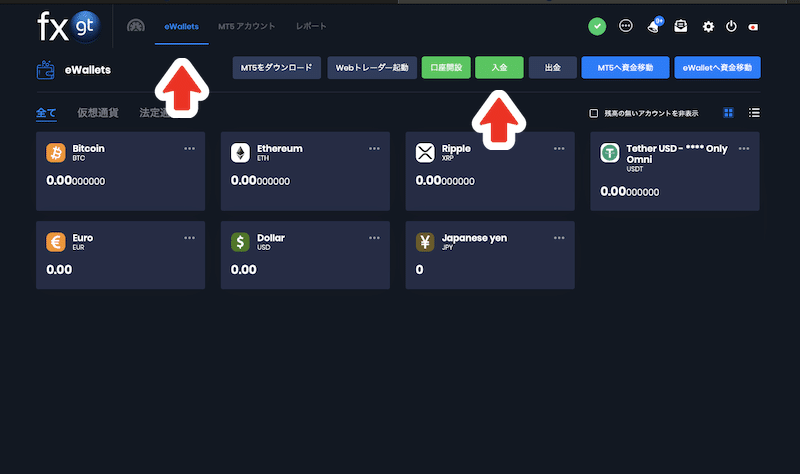Open Bitcoin card options menu
The width and height of the screenshot is (800, 474).
[189, 148]
